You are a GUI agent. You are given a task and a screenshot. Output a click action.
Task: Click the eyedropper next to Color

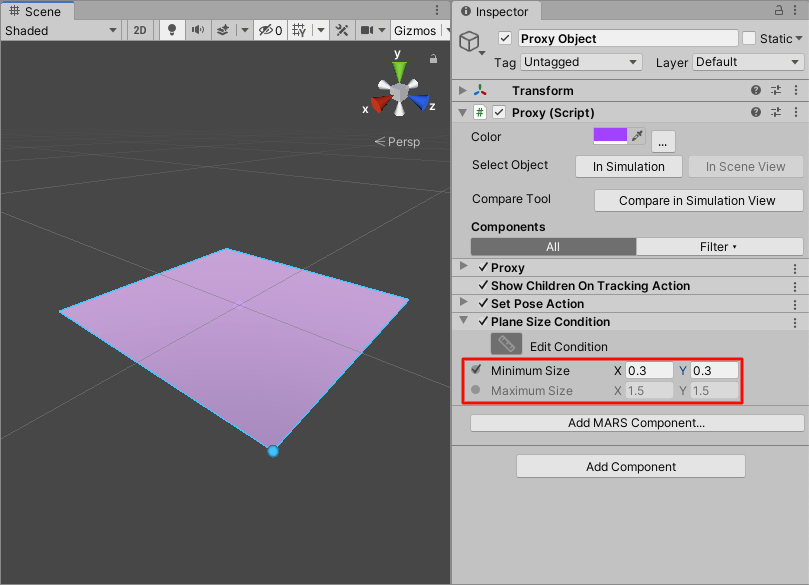(637, 137)
